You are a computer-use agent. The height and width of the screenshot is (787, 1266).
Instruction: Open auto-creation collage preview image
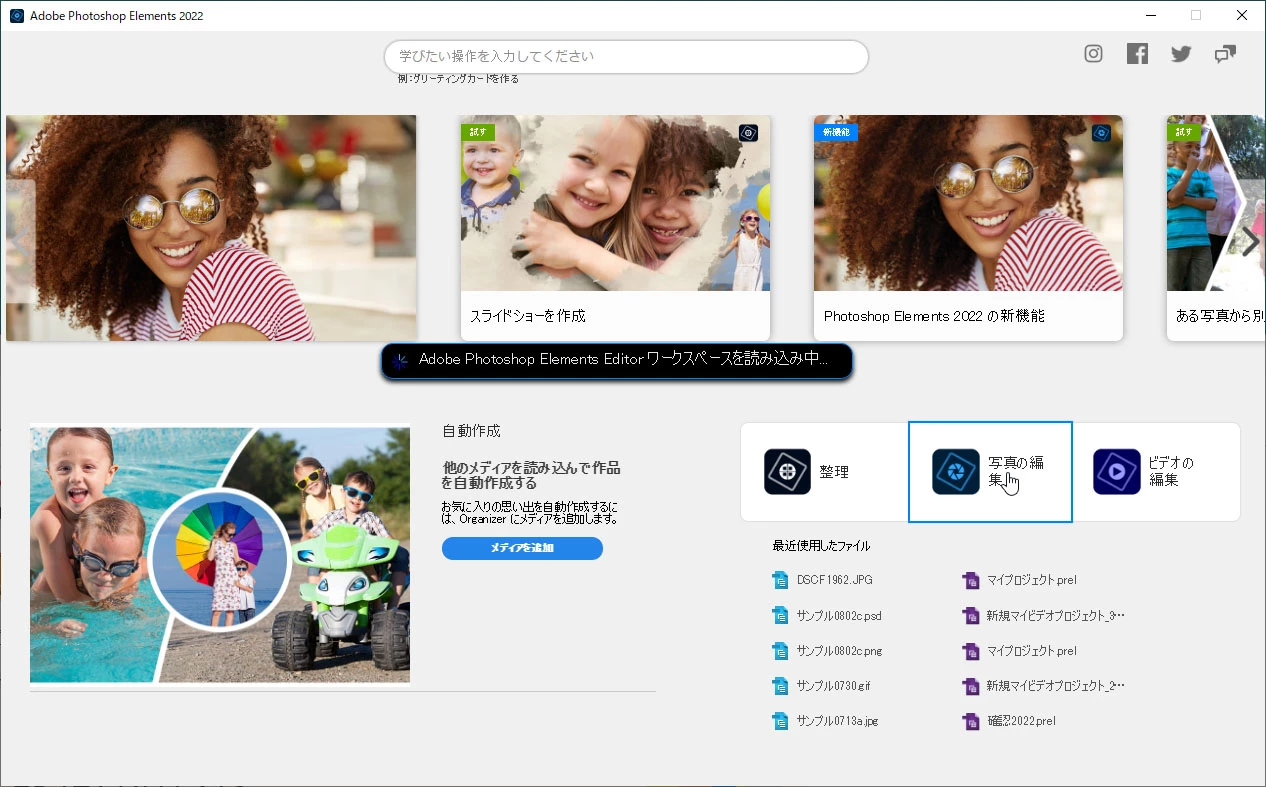click(x=220, y=555)
